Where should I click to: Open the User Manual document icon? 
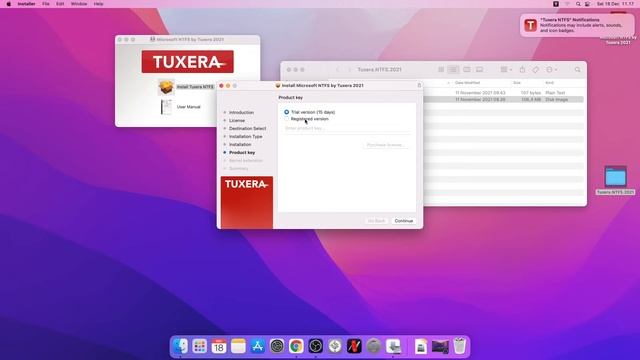(x=166, y=107)
